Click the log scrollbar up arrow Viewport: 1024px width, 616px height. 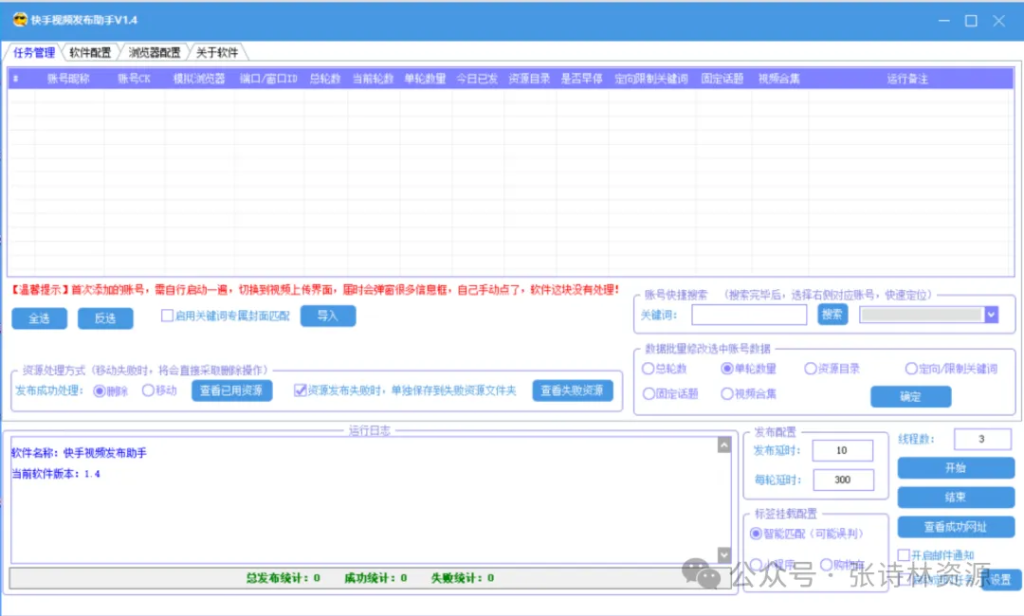pos(724,445)
